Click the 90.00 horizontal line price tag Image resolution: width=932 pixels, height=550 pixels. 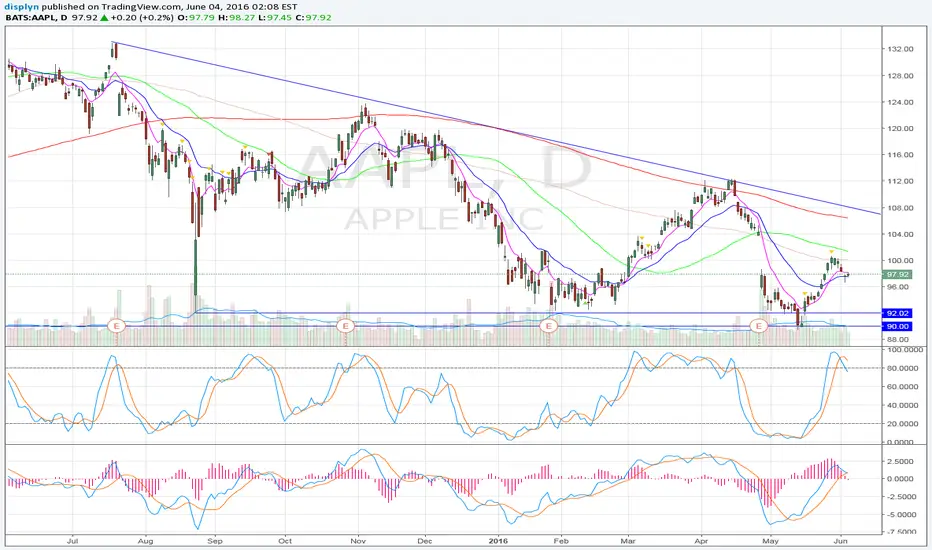pyautogui.click(x=898, y=326)
